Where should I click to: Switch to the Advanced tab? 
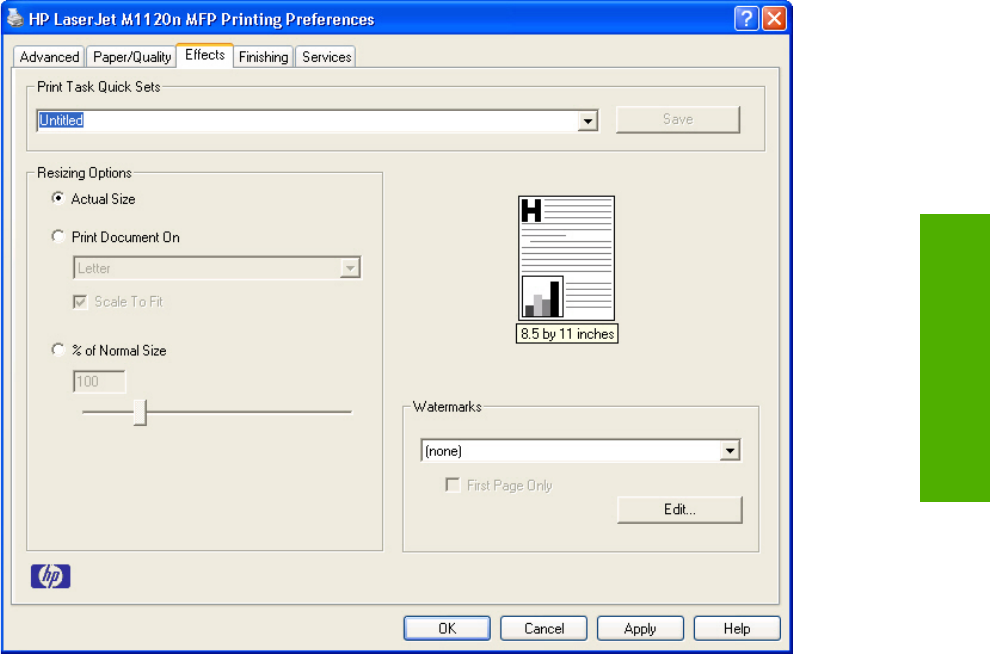pyautogui.click(x=49, y=57)
